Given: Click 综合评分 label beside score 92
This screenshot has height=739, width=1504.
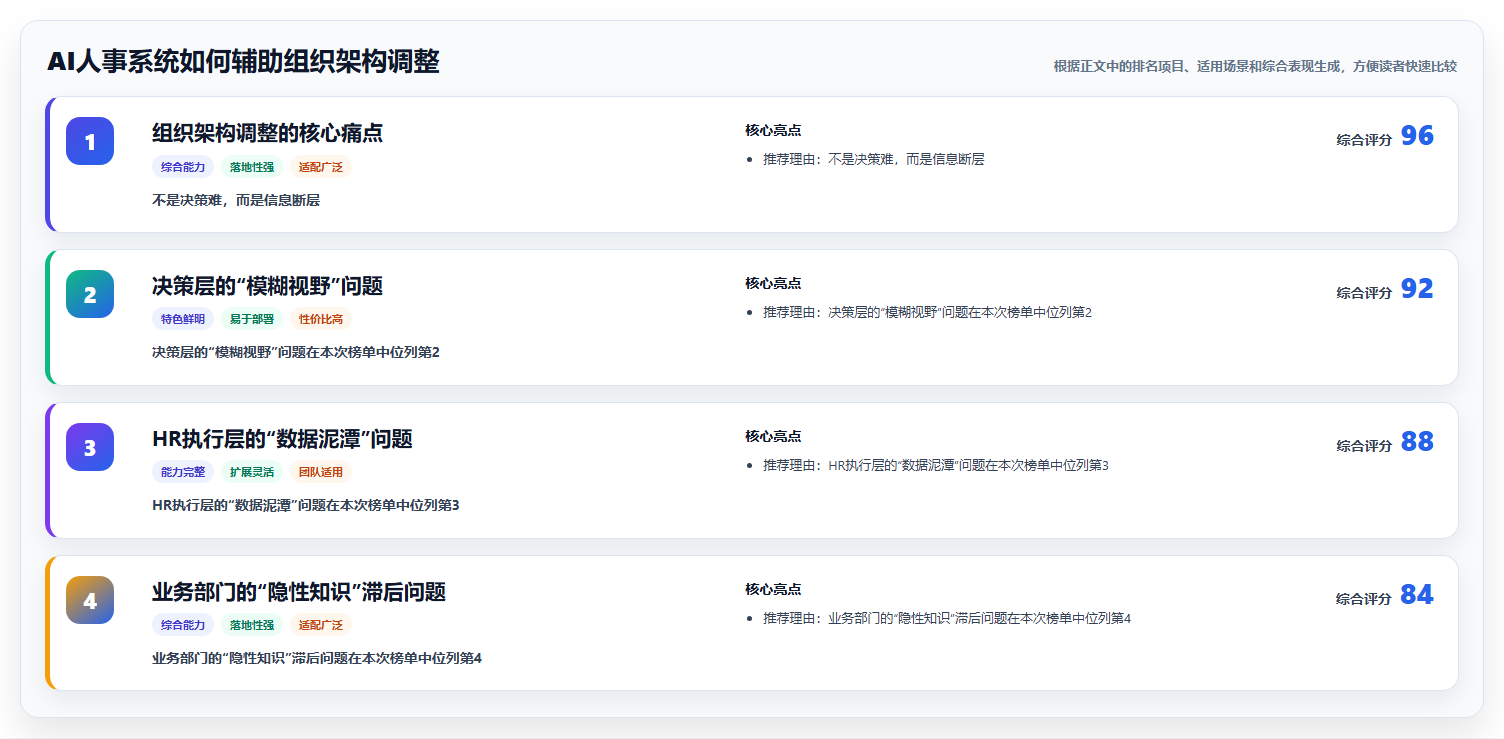Looking at the screenshot, I should (1364, 293).
